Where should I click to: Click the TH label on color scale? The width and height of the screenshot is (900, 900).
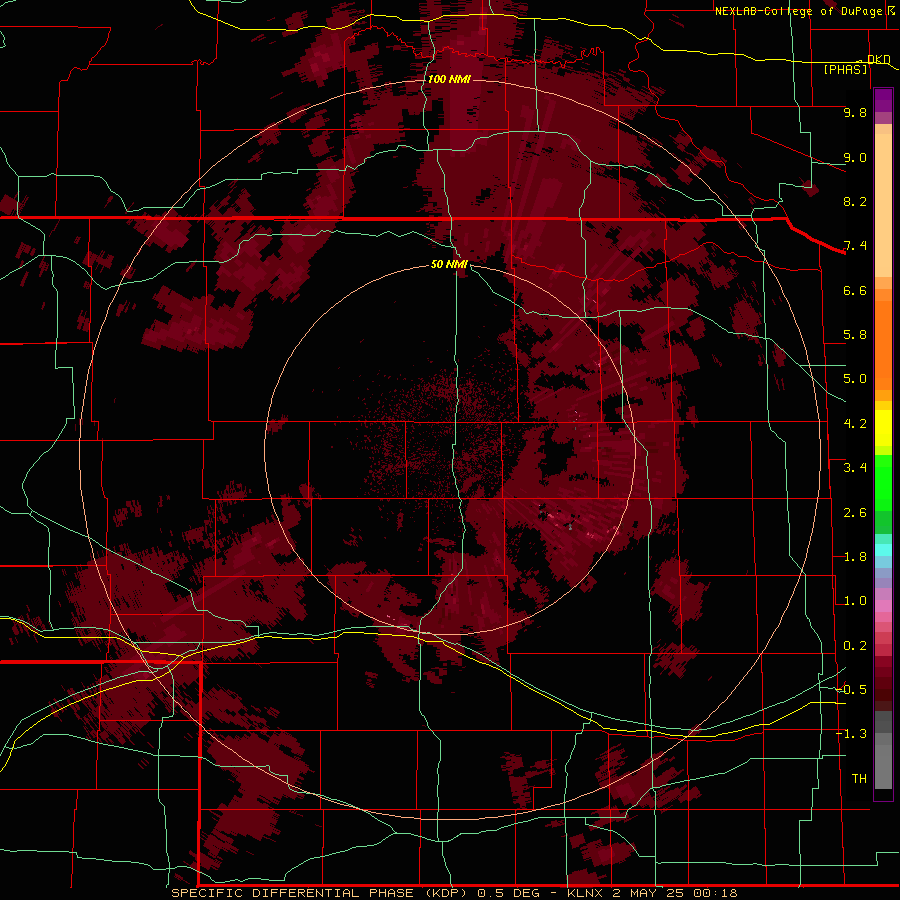[x=859, y=779]
